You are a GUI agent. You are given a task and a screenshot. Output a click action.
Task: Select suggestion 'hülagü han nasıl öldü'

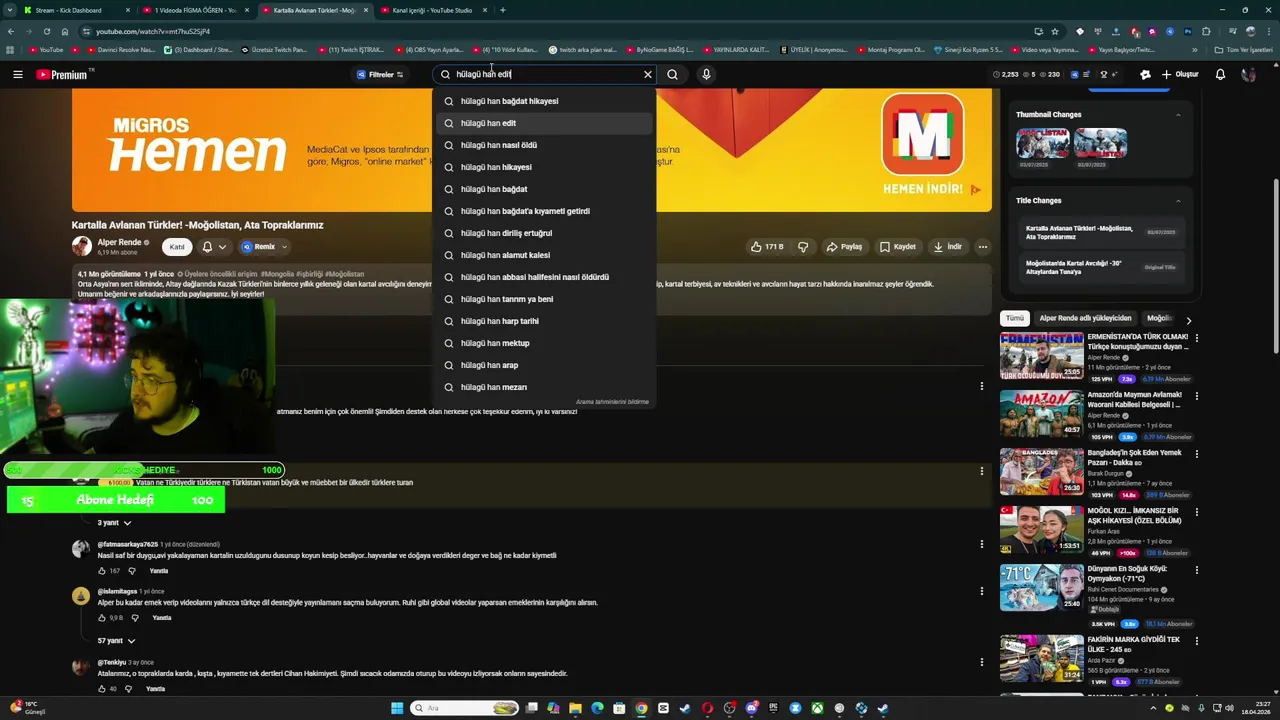coord(544,145)
